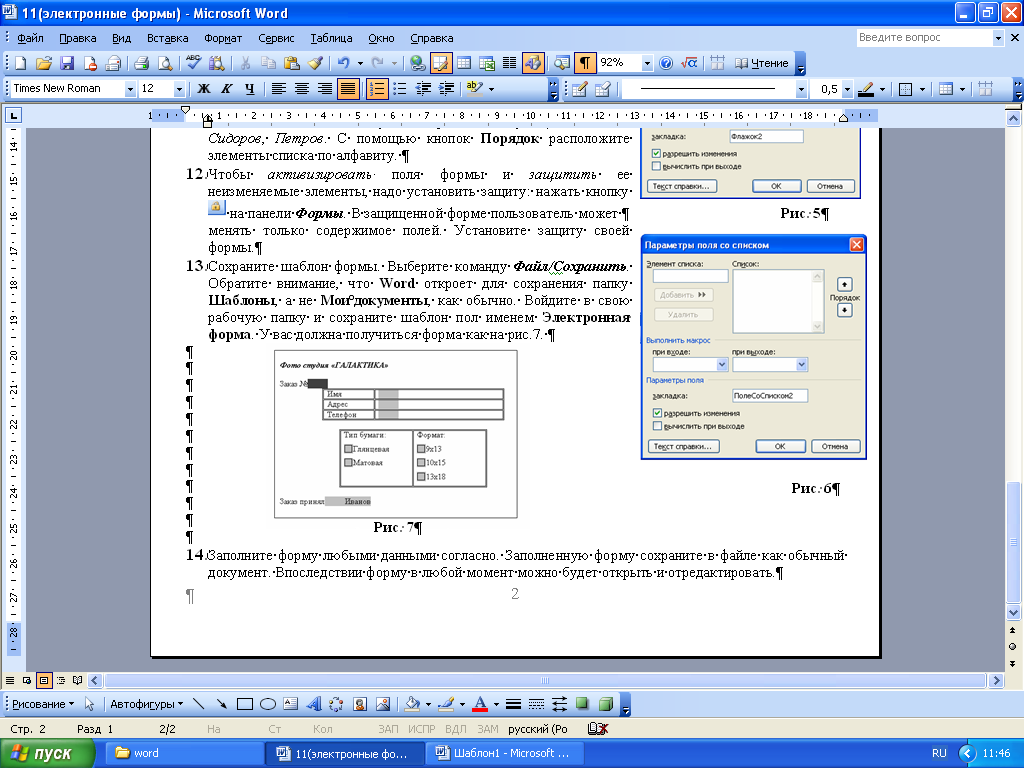Click the Open folder icon

[x=44, y=63]
